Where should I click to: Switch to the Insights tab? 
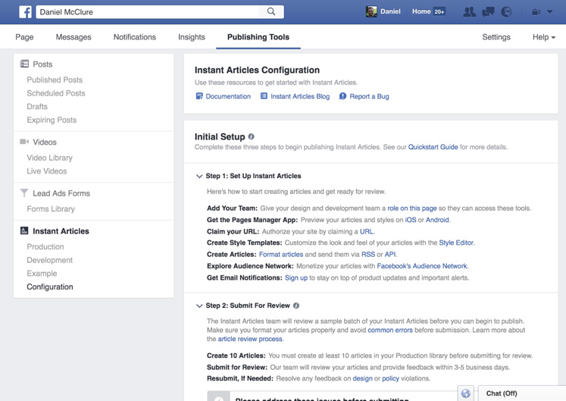tap(191, 37)
